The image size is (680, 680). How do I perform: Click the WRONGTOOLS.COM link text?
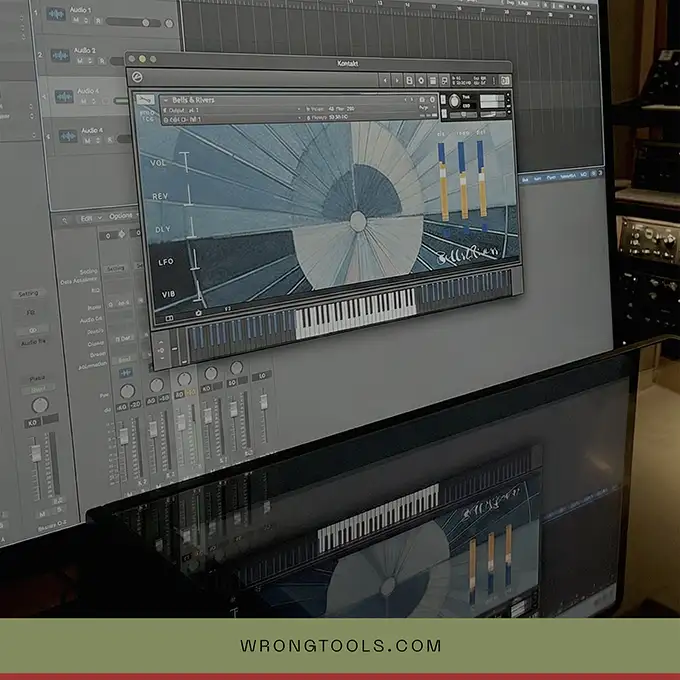(340, 646)
